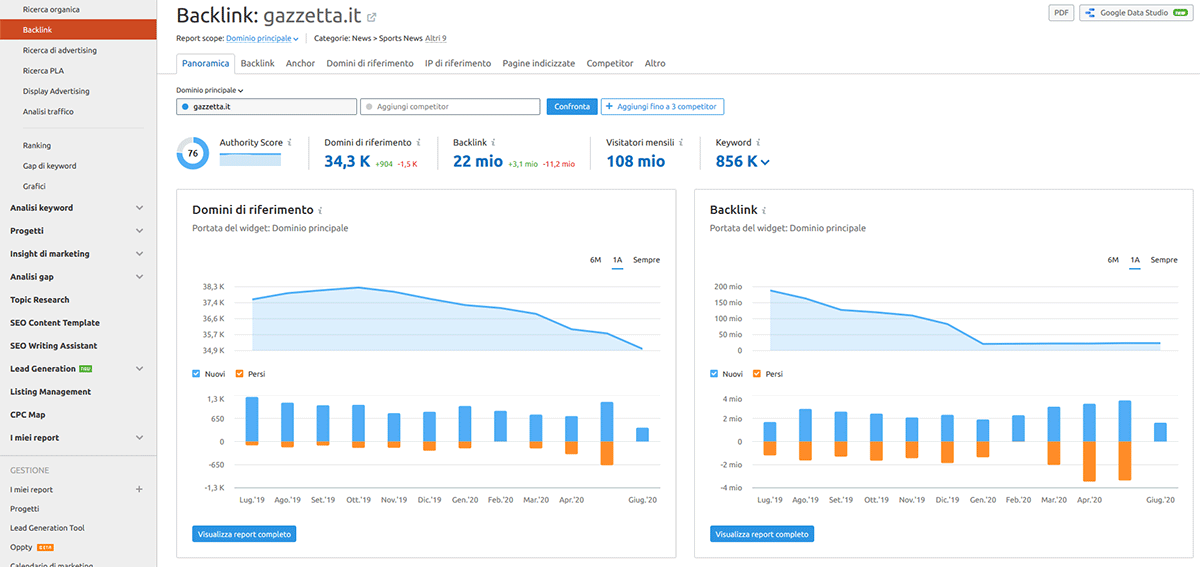Open Topic Research in sidebar
This screenshot has width=1200, height=567.
40,300
